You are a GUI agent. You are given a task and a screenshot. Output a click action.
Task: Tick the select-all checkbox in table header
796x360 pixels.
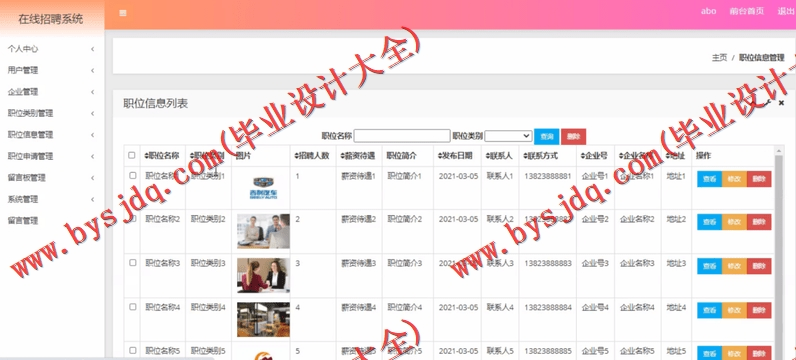132,155
